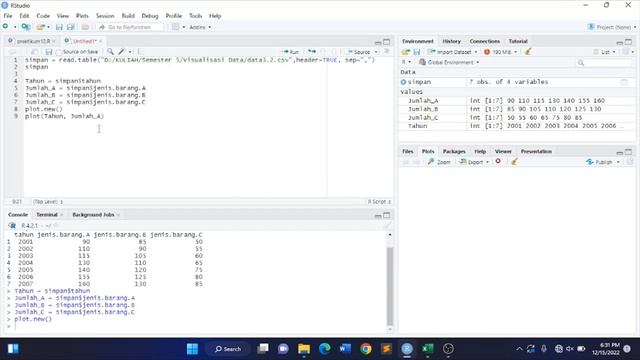
Task: Switch to the Connections tab
Action: click(x=484, y=41)
